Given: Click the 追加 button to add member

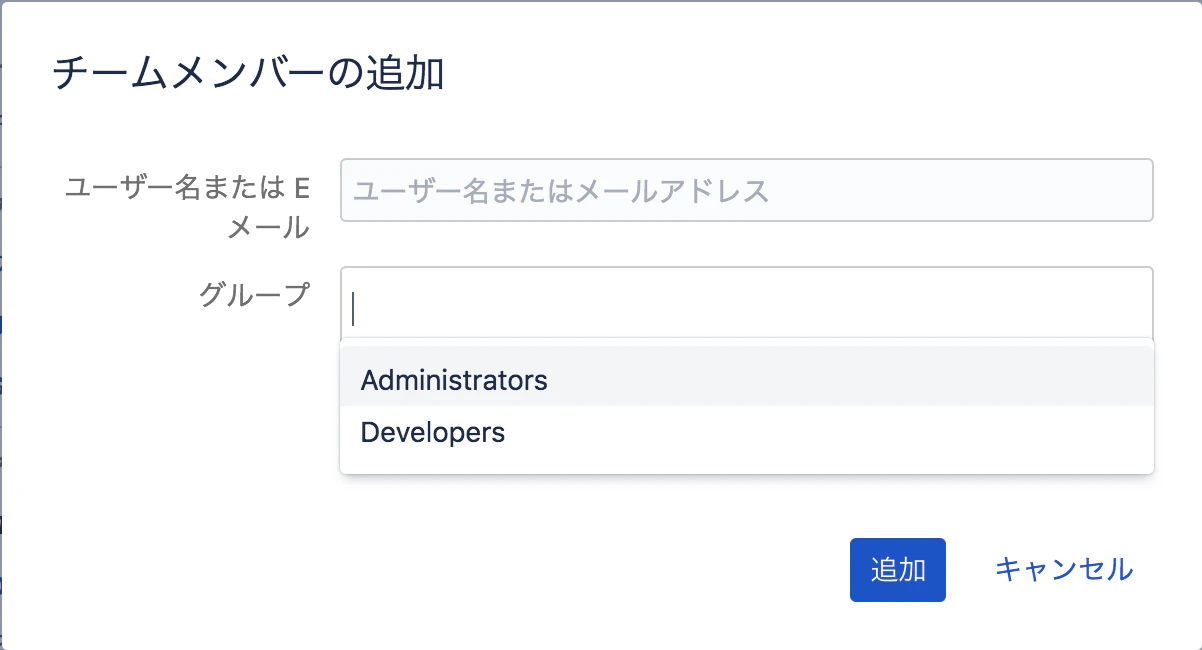Looking at the screenshot, I should 898,570.
